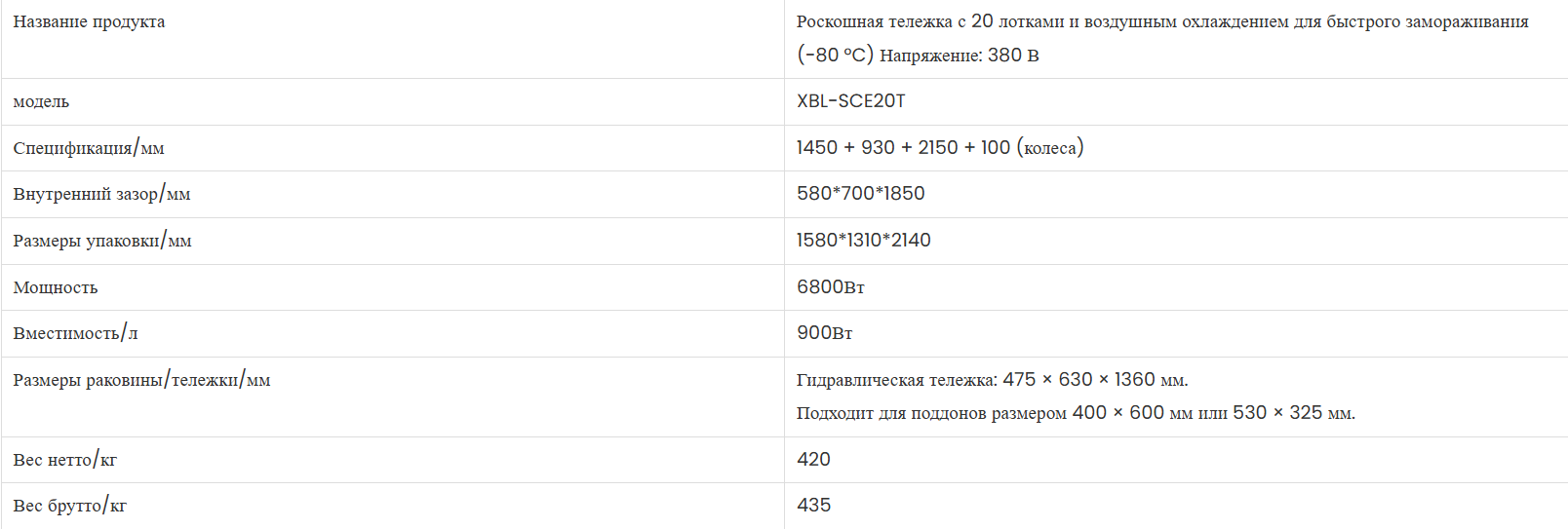Select the hydraulic trolley 475 × 630 × 1360 line
The image size is (1568, 529).
[x=992, y=380]
